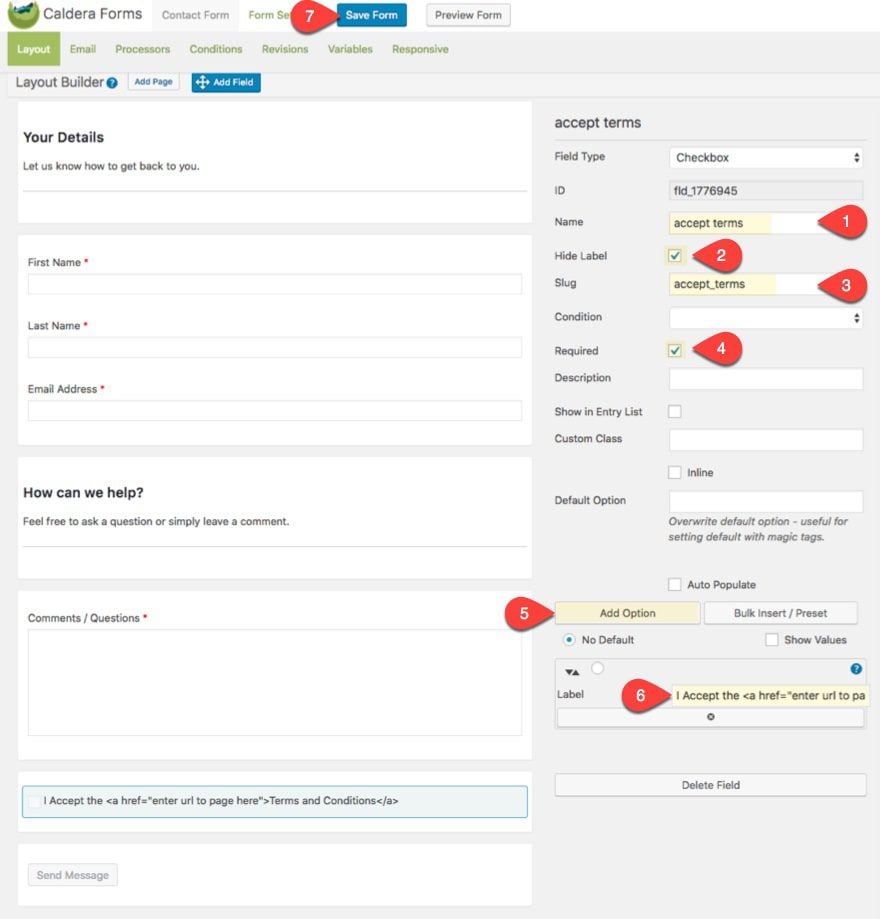Click the Add Field move icon button
This screenshot has height=919, width=880.
coord(226,82)
